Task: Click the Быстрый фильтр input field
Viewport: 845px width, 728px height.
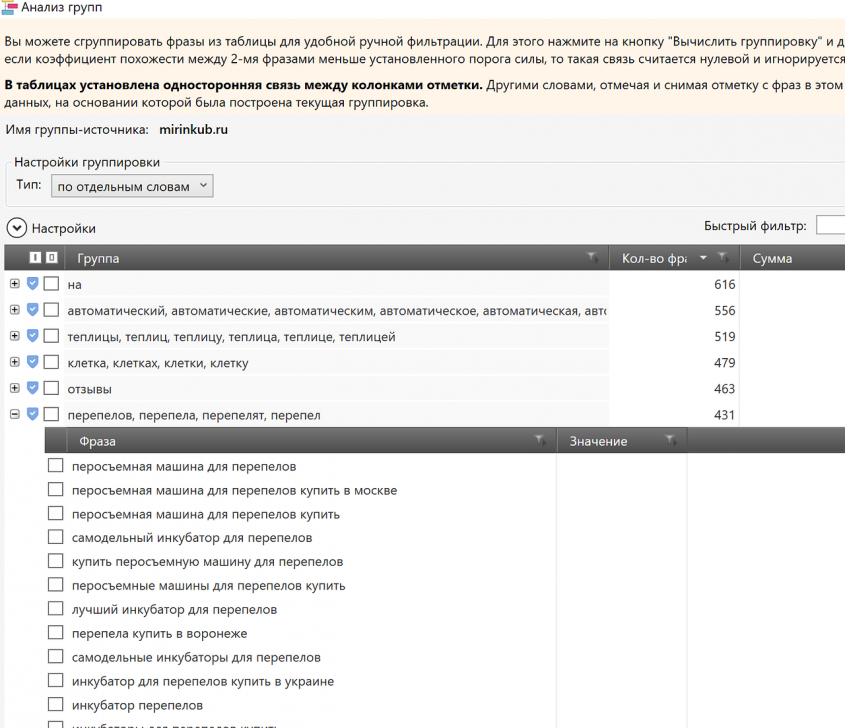Action: pos(830,226)
